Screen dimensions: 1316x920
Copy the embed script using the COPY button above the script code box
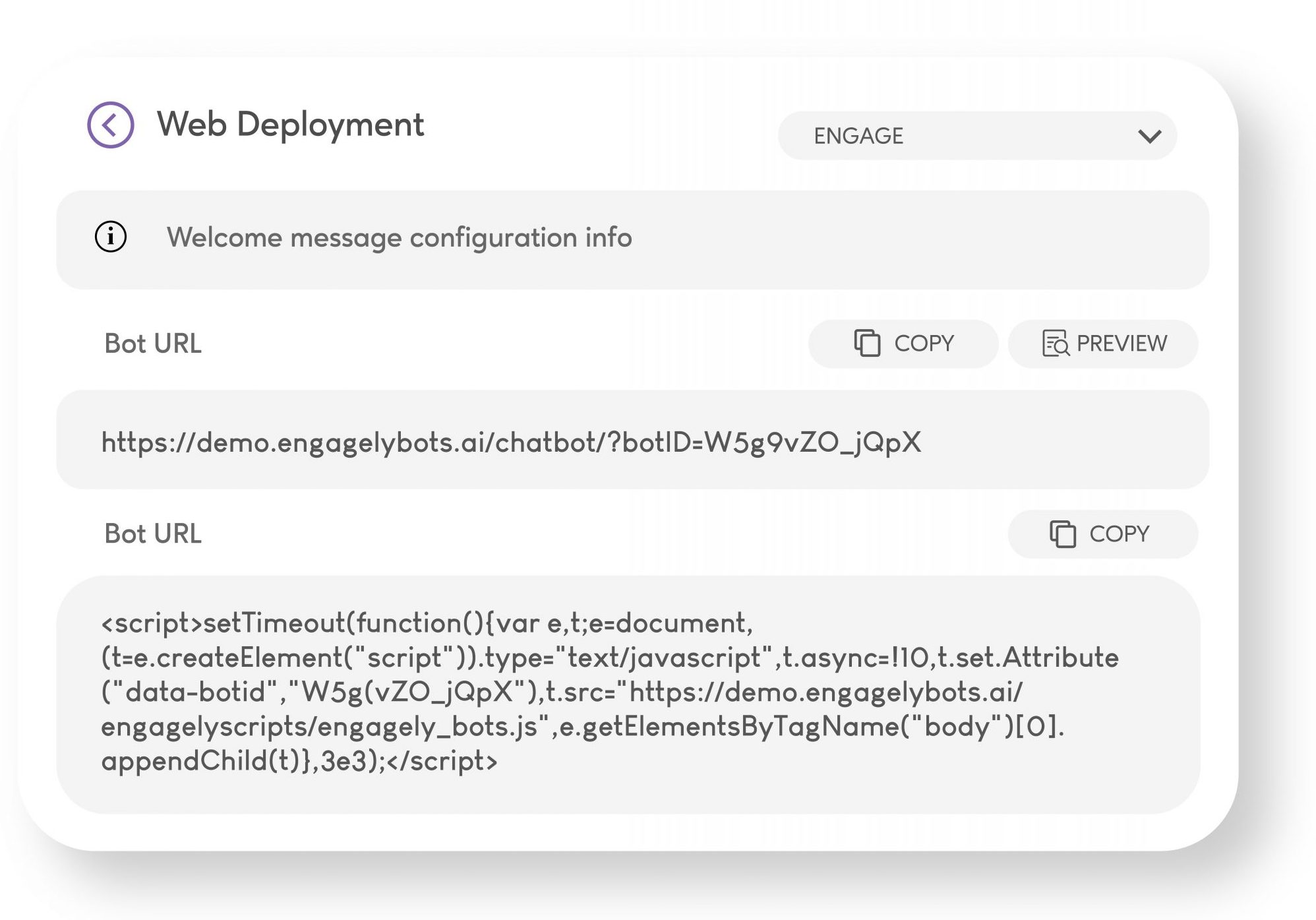tap(1103, 534)
